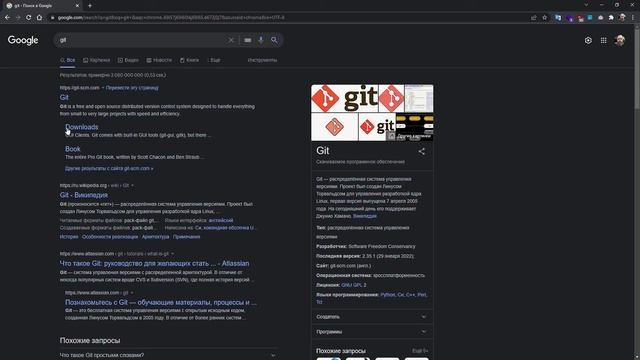This screenshot has height=360, width=640.
Task: Click the browser address bar URL
Action: point(171,18)
